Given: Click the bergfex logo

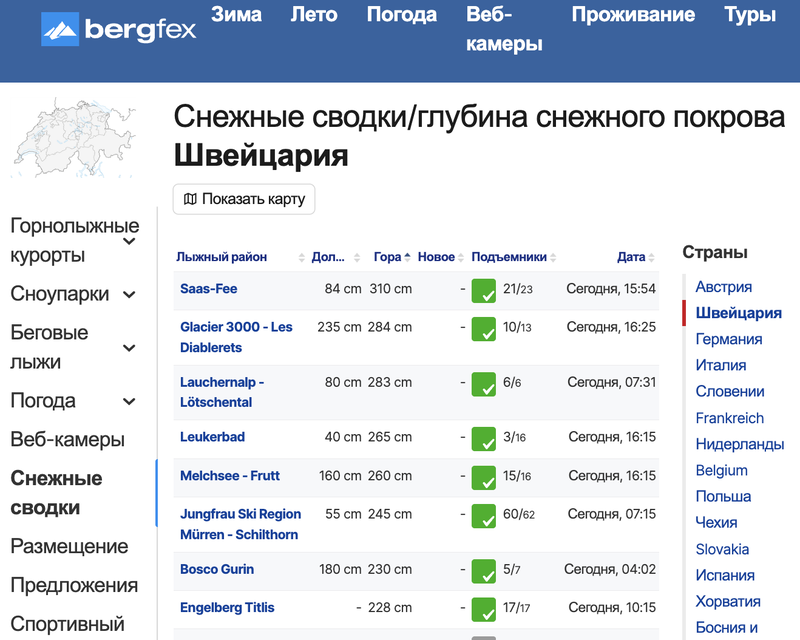Looking at the screenshot, I should pyautogui.click(x=118, y=29).
